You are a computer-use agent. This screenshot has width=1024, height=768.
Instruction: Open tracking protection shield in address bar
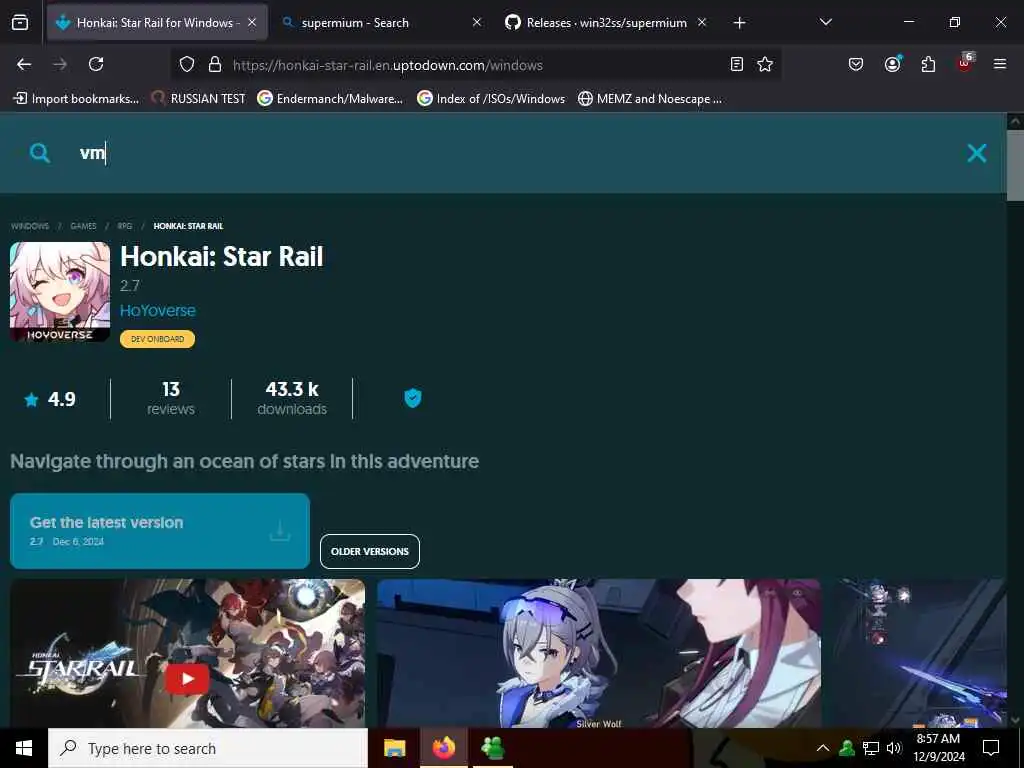pyautogui.click(x=187, y=65)
